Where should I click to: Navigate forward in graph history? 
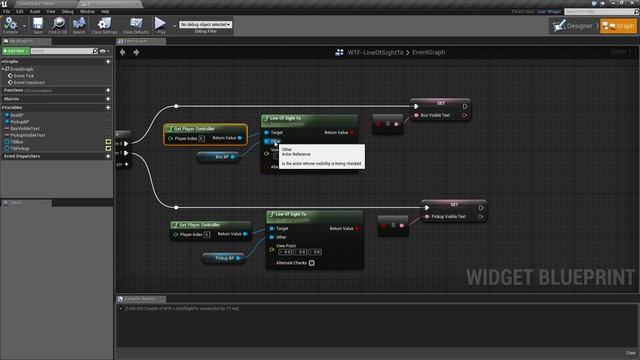[136, 52]
